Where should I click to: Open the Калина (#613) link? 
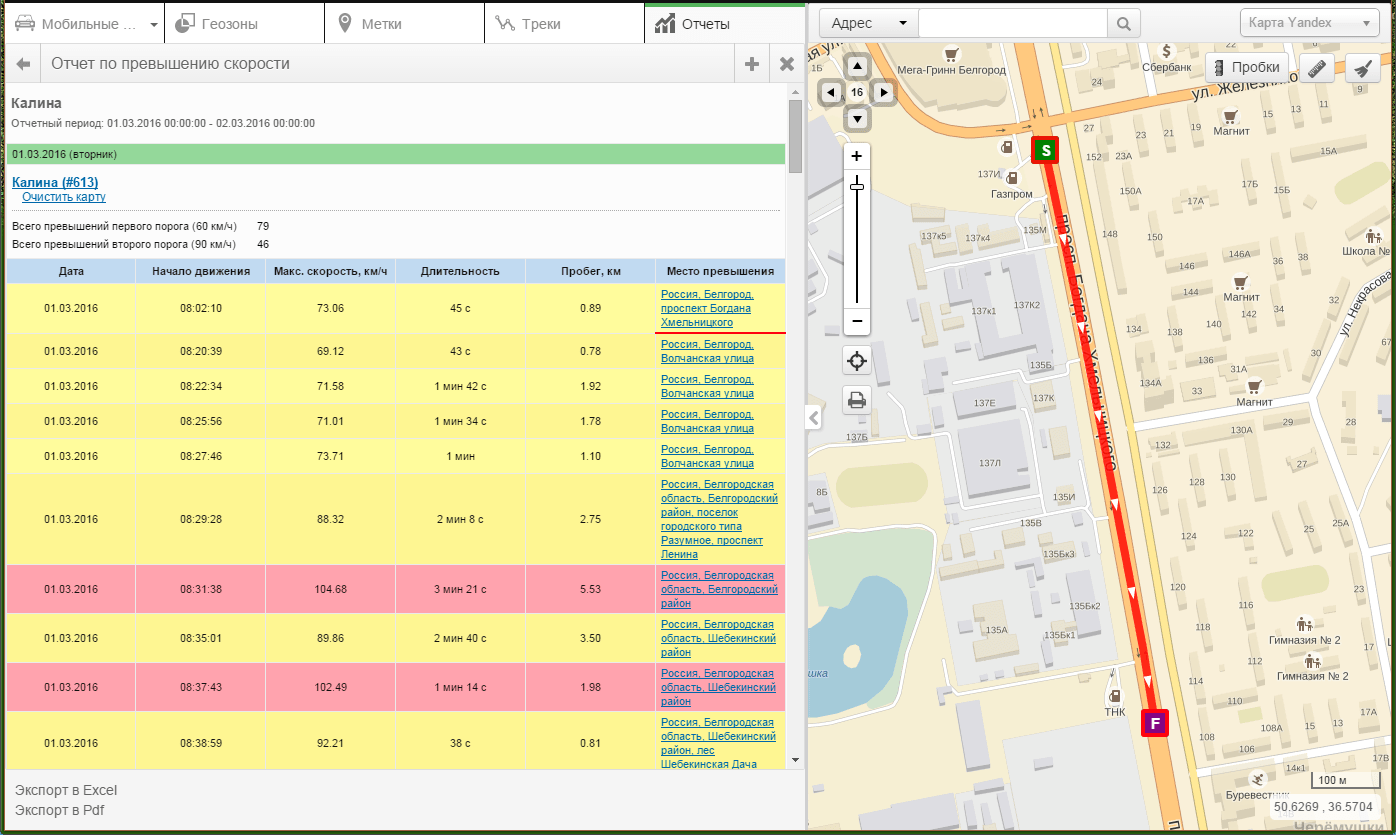pos(55,182)
